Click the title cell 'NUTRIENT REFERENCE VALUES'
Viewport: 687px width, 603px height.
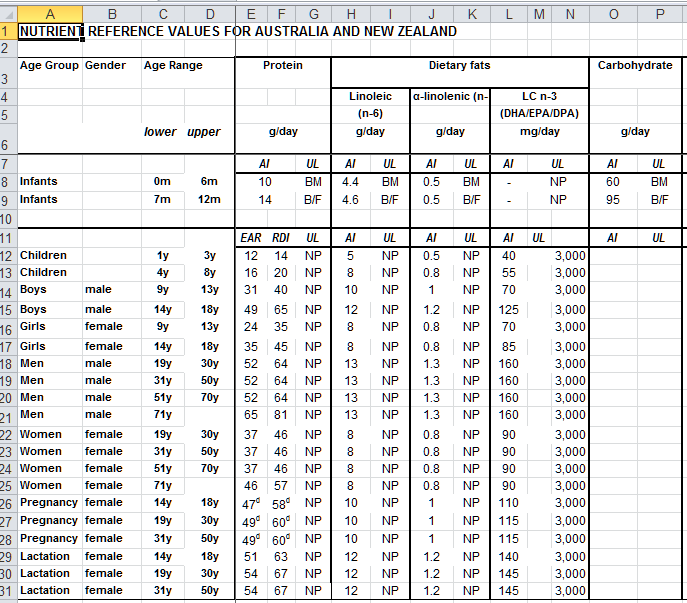[50, 32]
